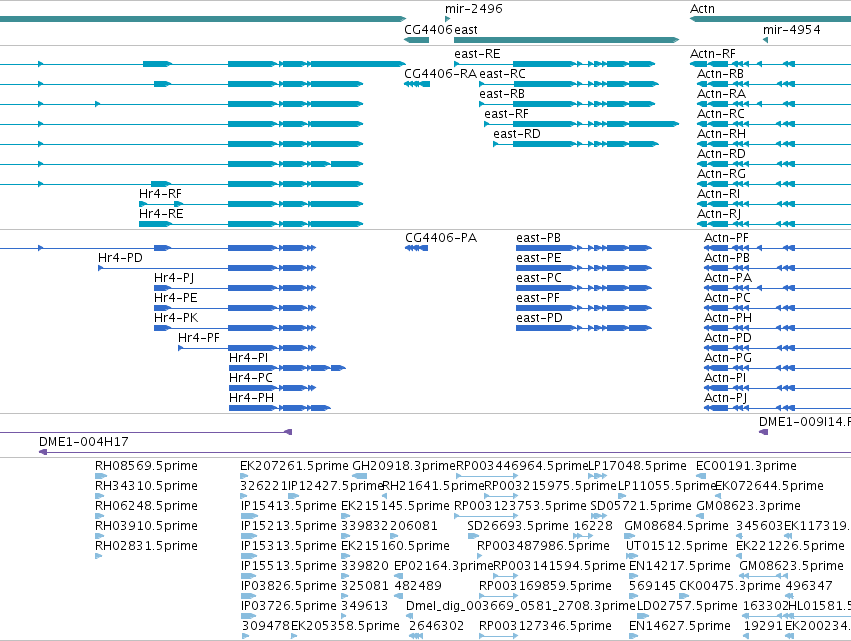
Task: Click the DME1-004H17 BAC label
Action: pos(84,442)
